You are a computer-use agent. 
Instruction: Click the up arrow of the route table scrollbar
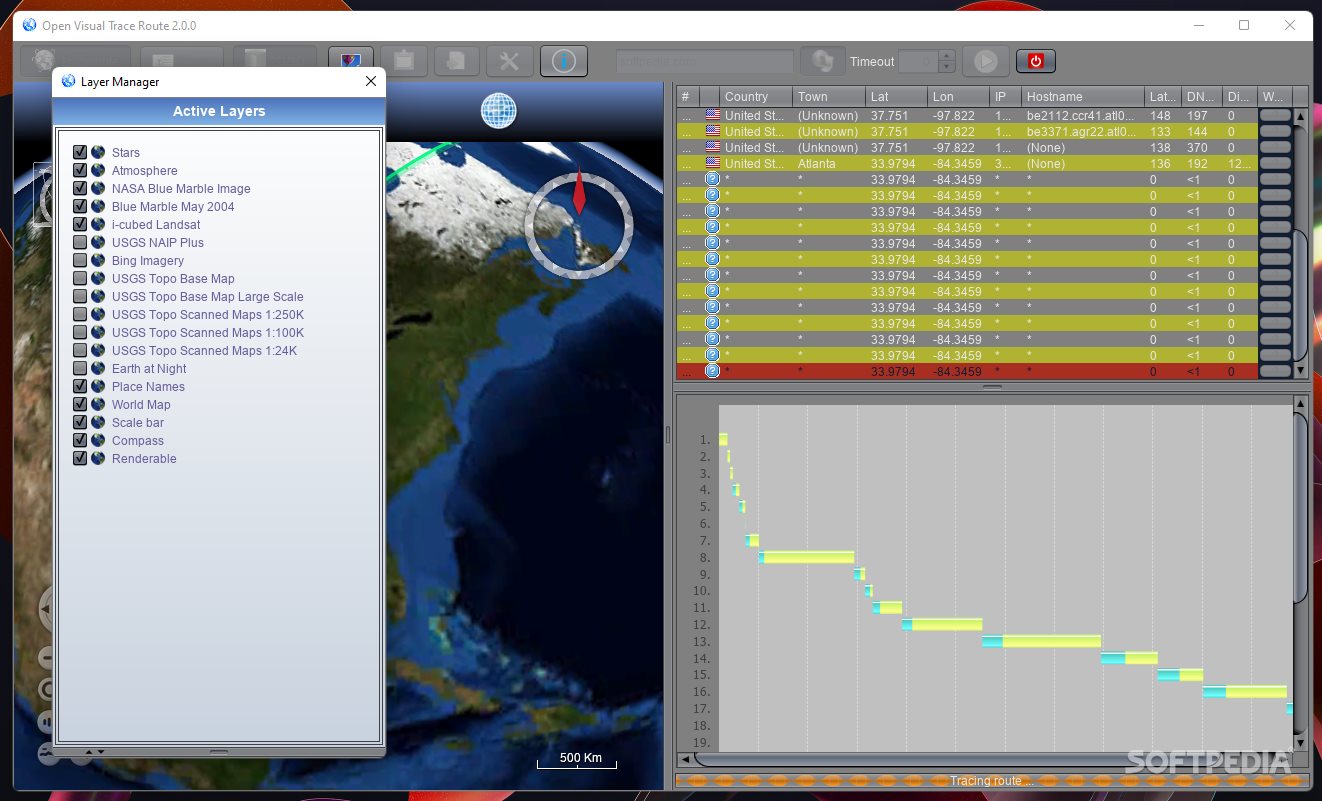(1300, 117)
